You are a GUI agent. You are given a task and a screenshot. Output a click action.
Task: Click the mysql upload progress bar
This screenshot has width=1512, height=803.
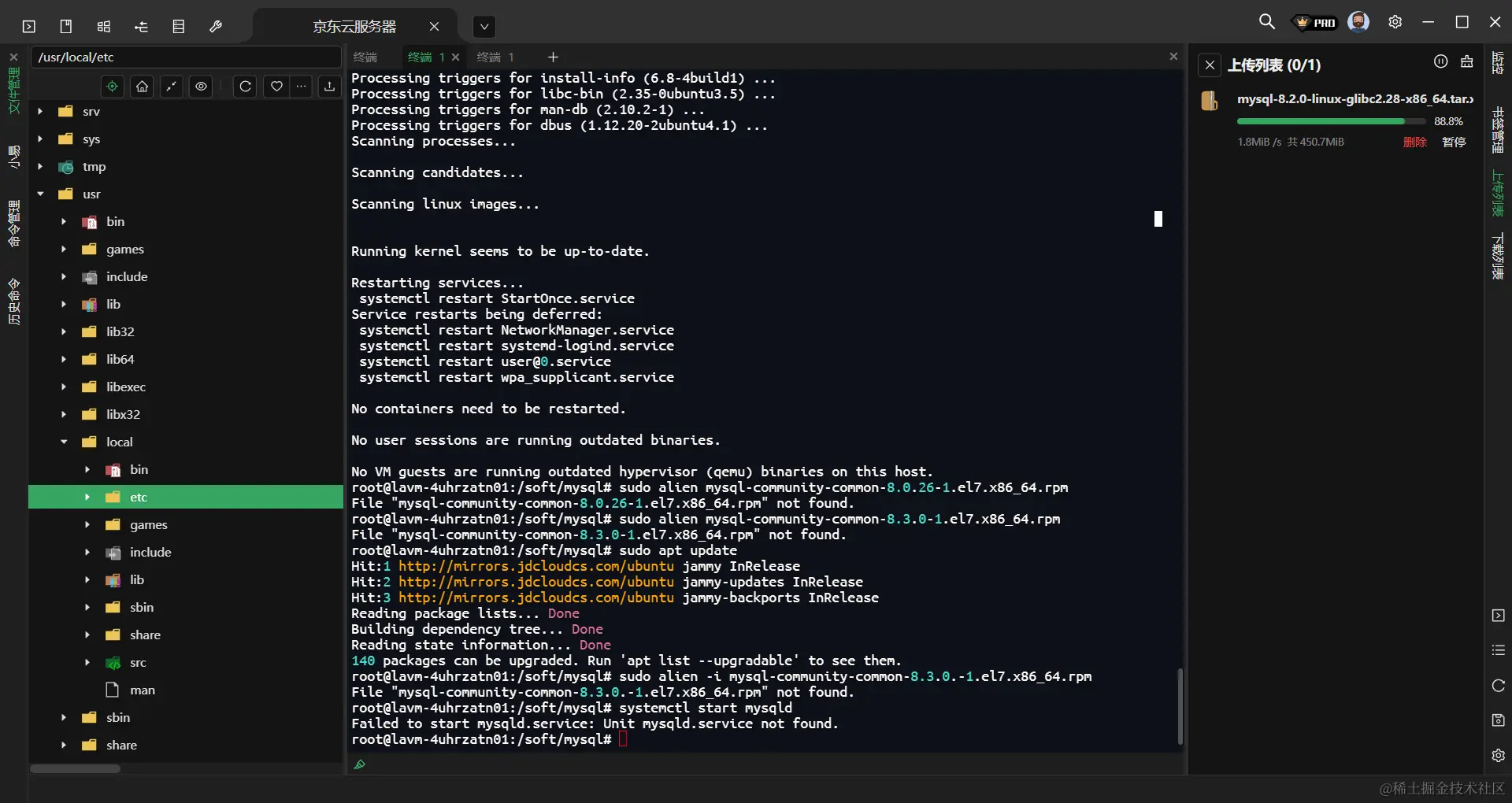(1332, 121)
